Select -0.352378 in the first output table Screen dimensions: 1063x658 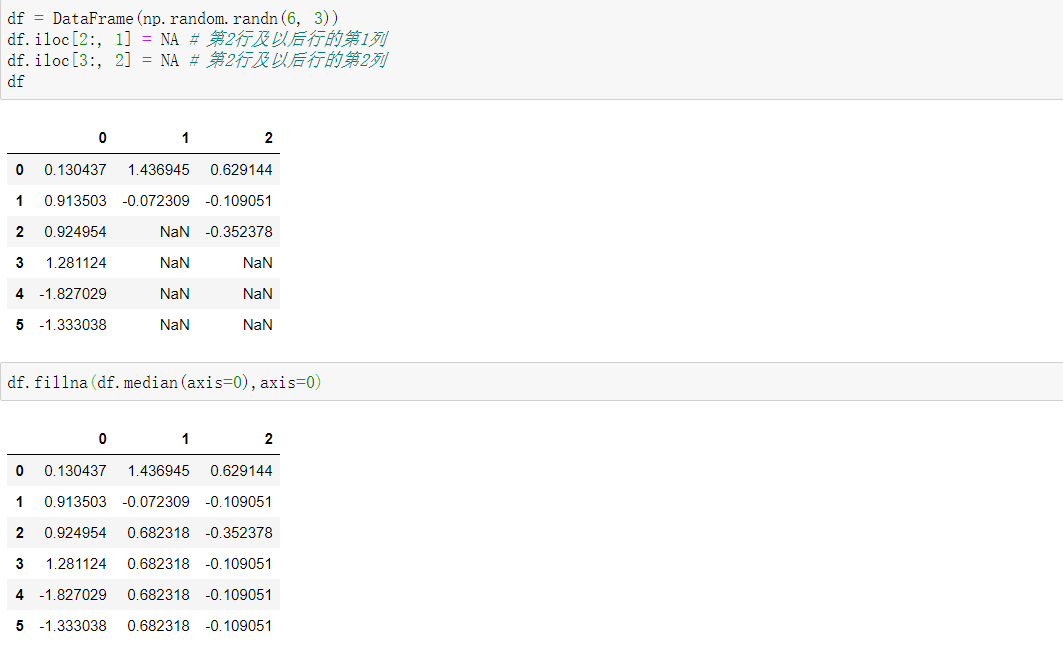click(239, 232)
